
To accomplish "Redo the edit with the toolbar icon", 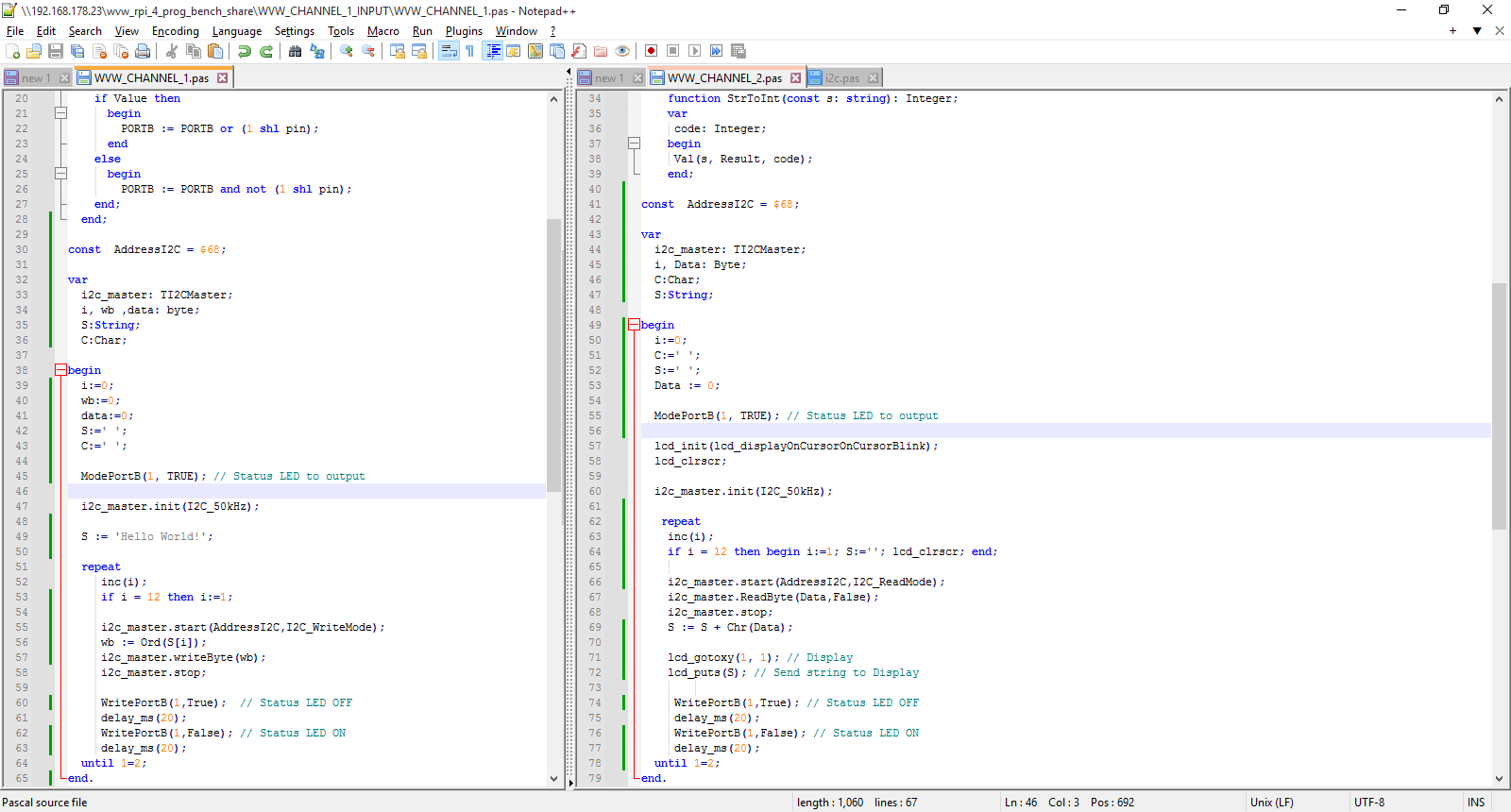I will (265, 51).
